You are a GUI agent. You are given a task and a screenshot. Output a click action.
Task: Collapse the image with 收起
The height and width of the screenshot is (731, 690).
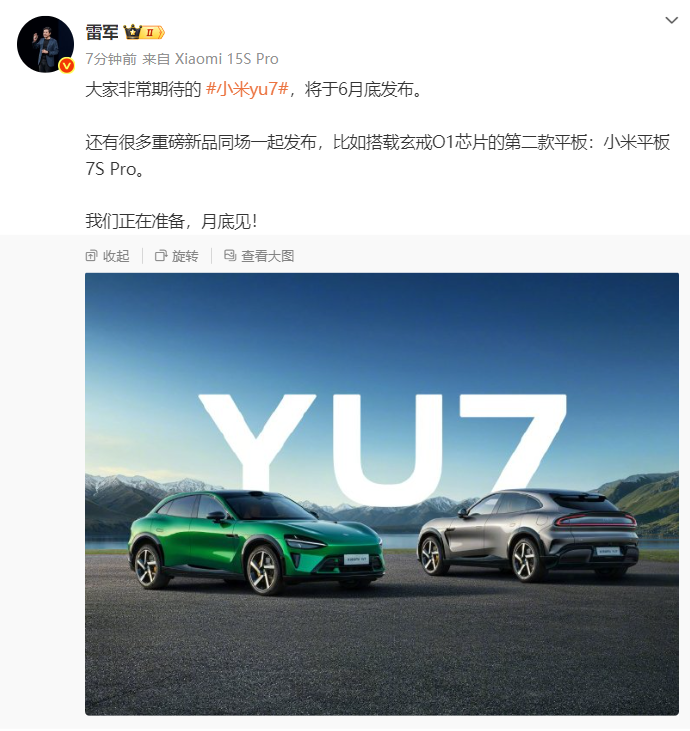pos(108,256)
